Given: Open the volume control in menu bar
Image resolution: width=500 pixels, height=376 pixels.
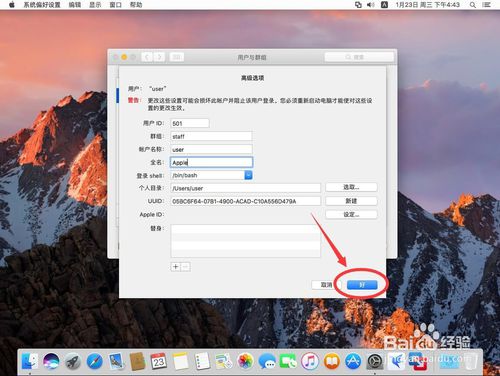Looking at the screenshot, I should pyautogui.click(x=370, y=5).
